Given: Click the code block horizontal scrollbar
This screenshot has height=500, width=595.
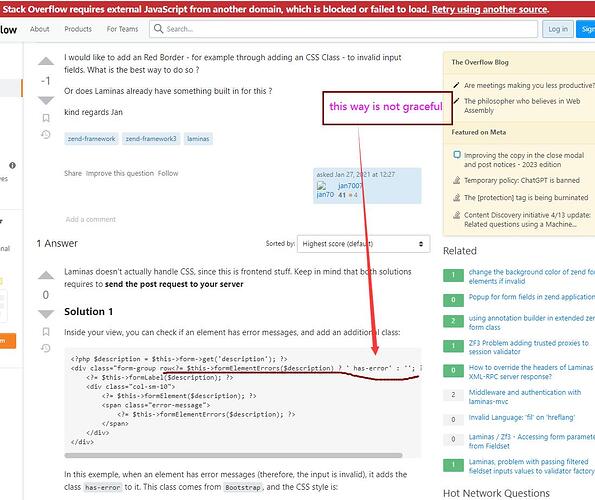Looking at the screenshot, I should point(233,455).
